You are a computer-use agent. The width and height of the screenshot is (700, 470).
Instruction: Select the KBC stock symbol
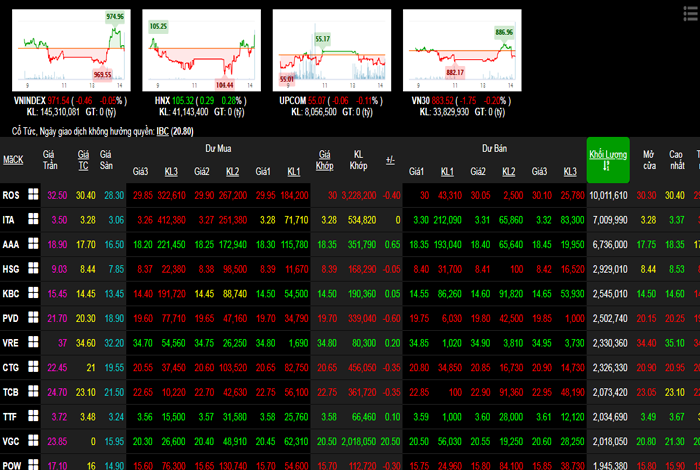[x=11, y=293]
